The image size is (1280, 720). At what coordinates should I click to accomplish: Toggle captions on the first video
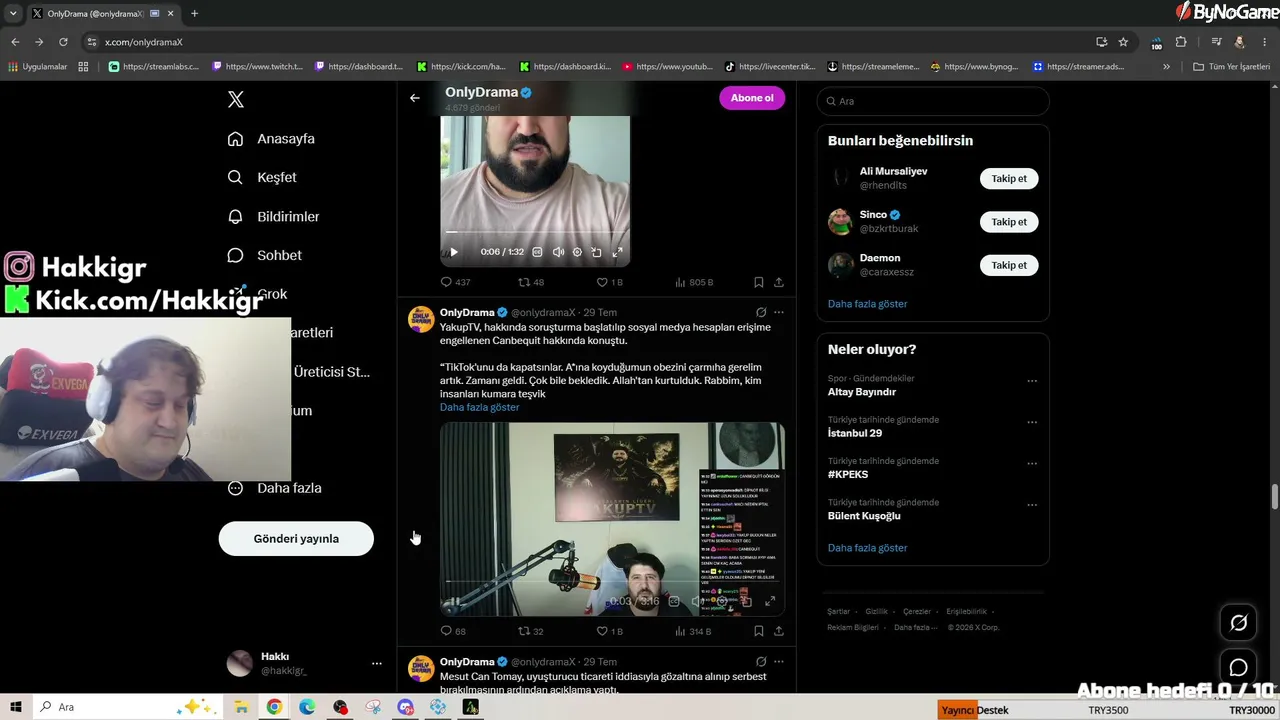click(537, 252)
